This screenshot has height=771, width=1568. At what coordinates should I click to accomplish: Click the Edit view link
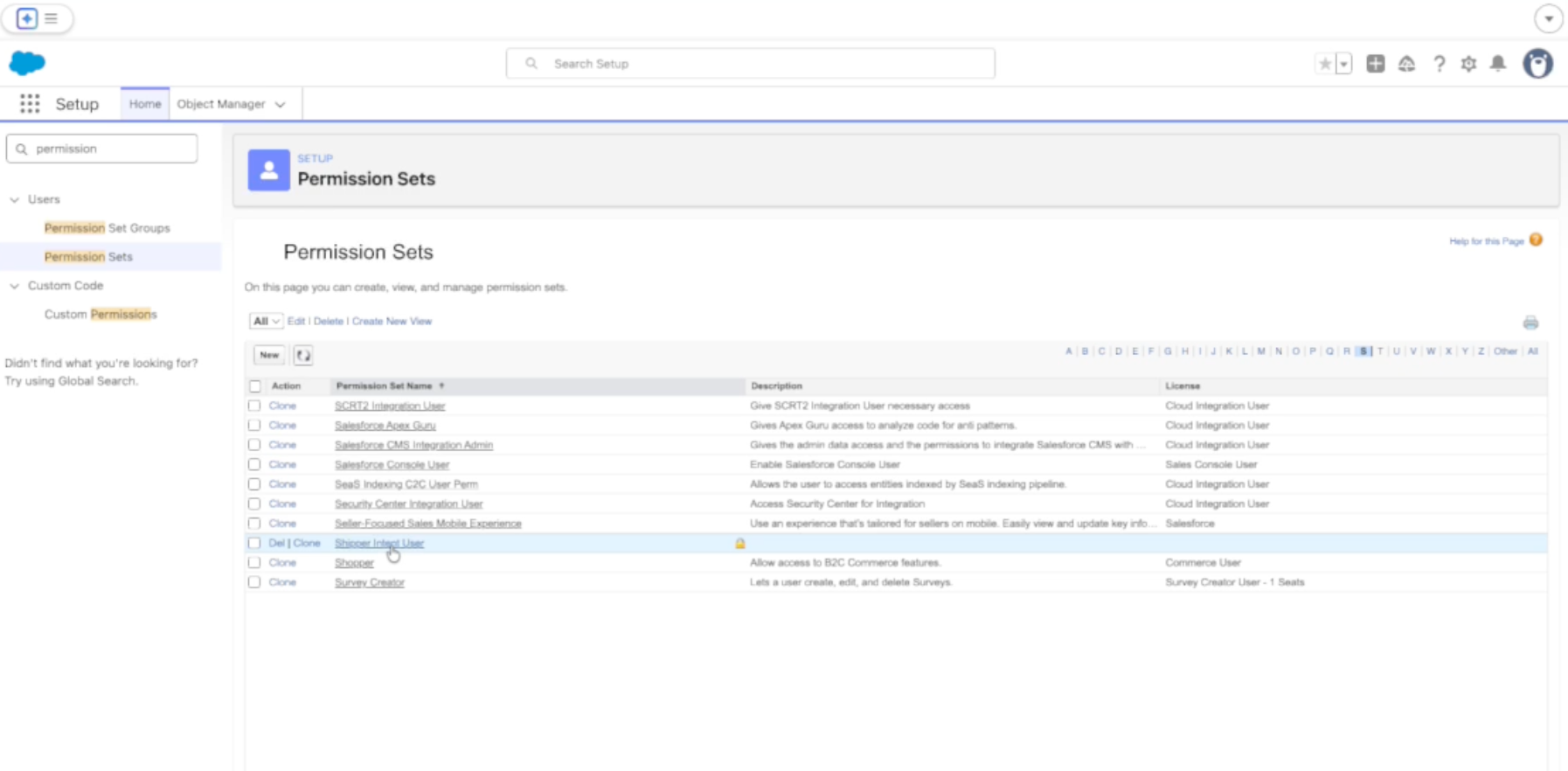pos(296,322)
